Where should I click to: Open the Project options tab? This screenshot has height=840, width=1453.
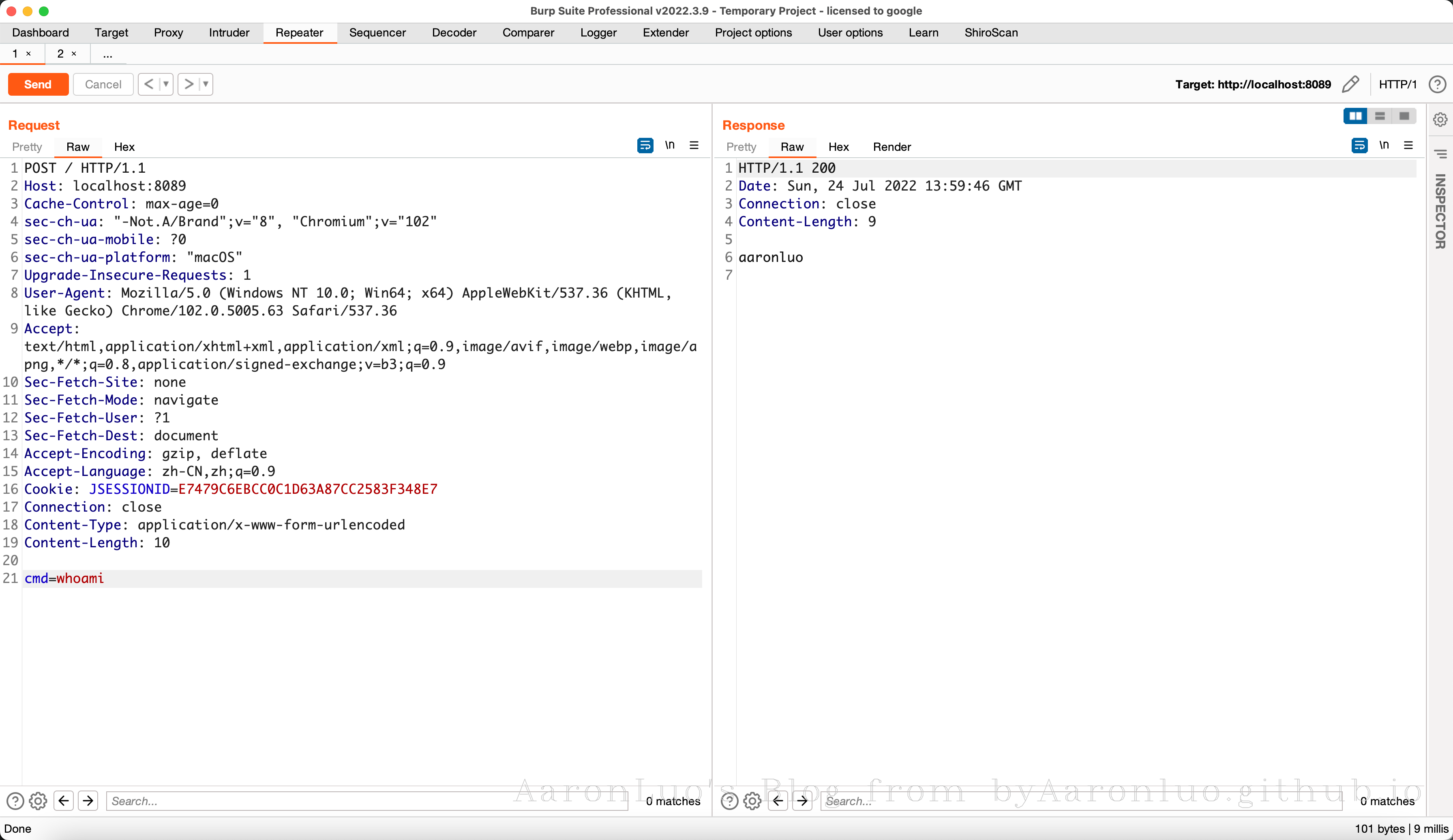point(753,33)
